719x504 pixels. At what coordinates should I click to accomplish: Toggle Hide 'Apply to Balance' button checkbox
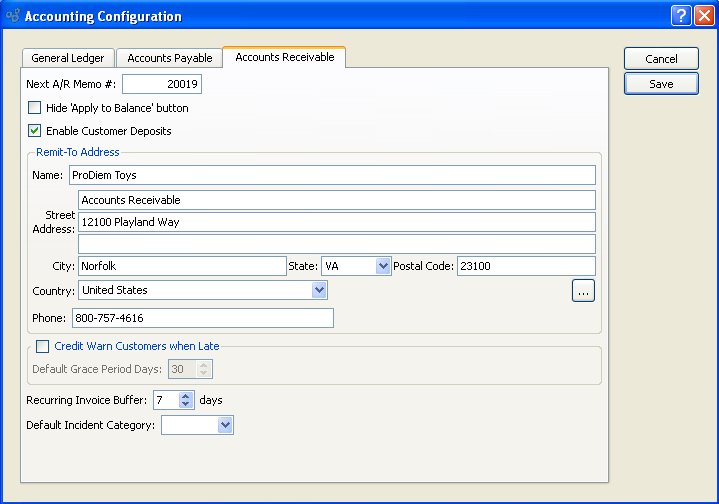pyautogui.click(x=35, y=108)
